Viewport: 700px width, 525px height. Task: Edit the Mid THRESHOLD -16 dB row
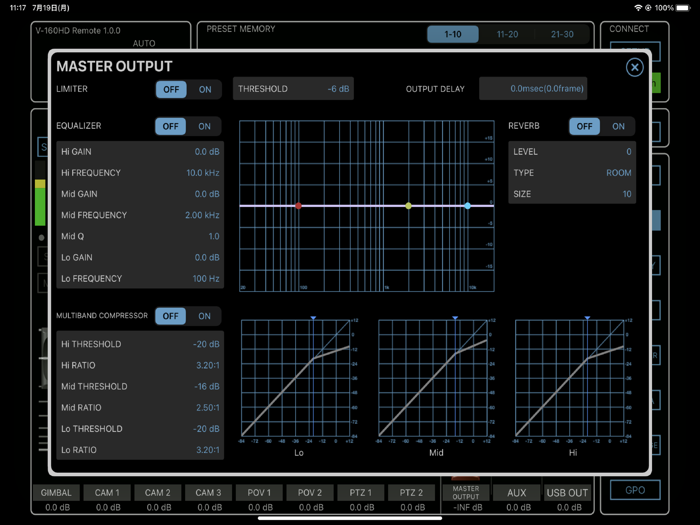[x=140, y=387]
